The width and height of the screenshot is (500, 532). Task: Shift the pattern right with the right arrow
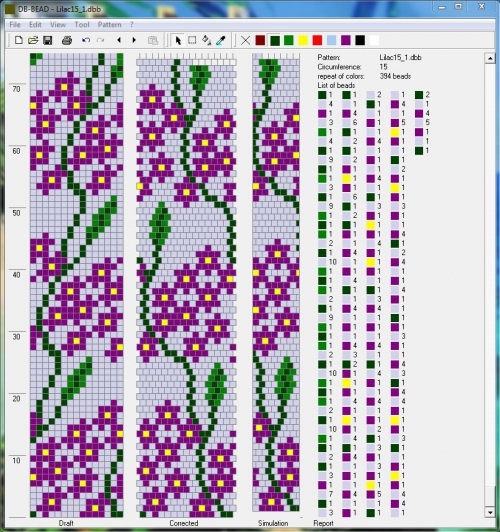click(134, 40)
